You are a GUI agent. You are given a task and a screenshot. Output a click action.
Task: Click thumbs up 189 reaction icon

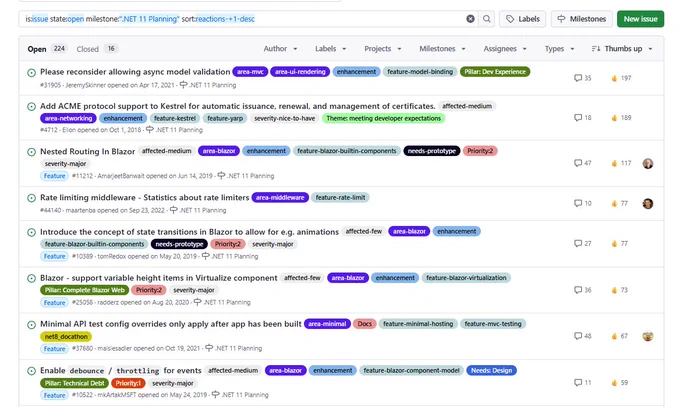tap(614, 118)
